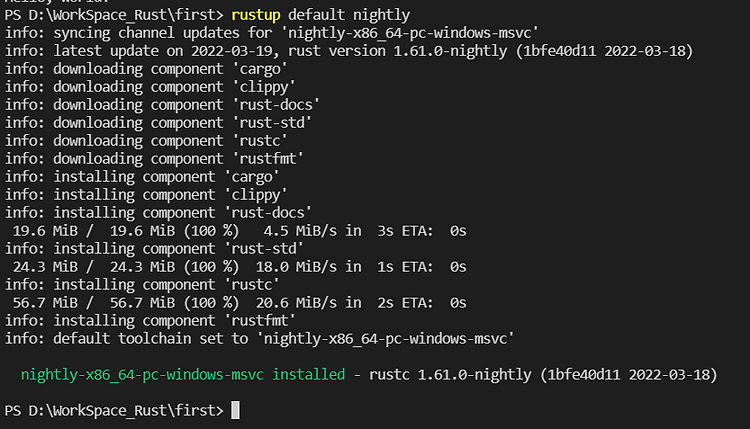Click the line "downloading component 'rustc'"
The width and height of the screenshot is (750, 429).
(146, 141)
